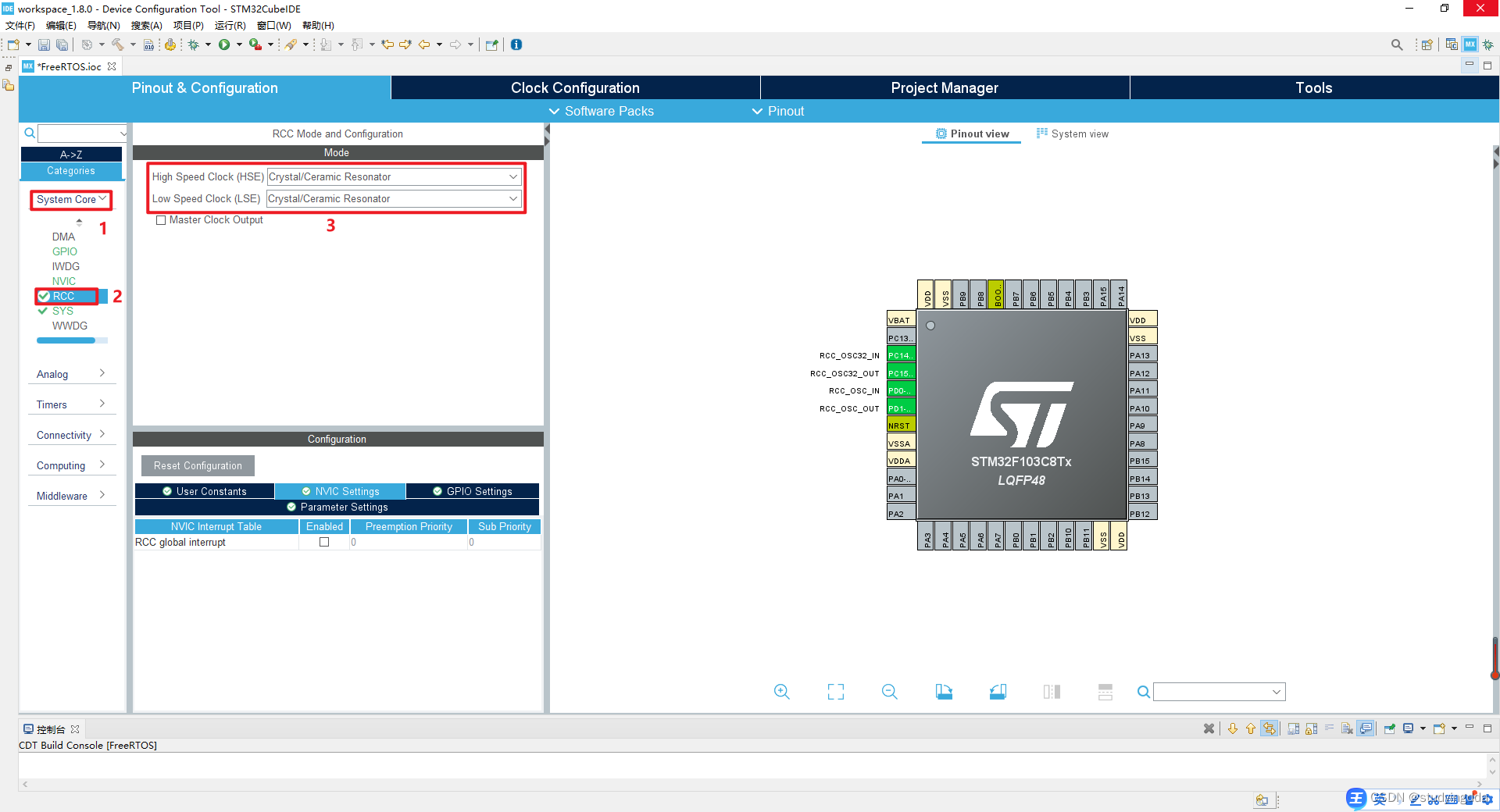This screenshot has height=812, width=1500.
Task: Click the blue Information icon in toolbar
Action: [x=516, y=45]
